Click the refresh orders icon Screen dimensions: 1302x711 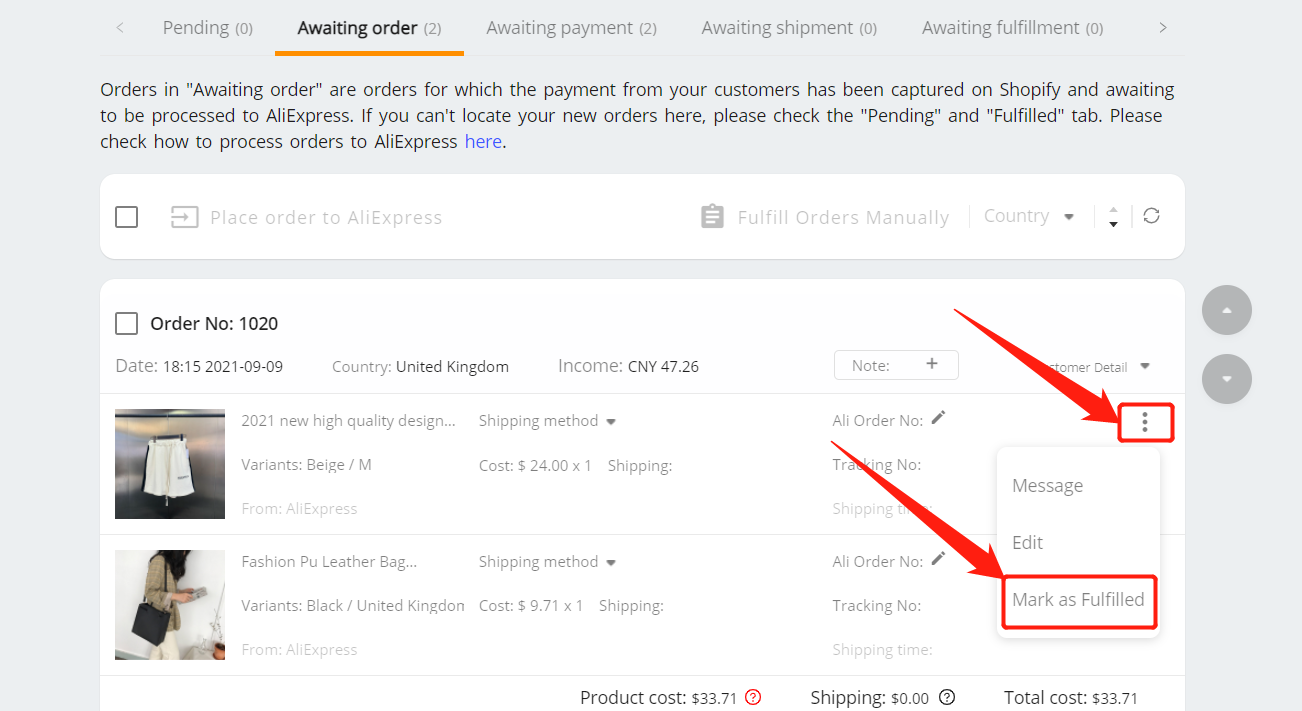pyautogui.click(x=1152, y=216)
